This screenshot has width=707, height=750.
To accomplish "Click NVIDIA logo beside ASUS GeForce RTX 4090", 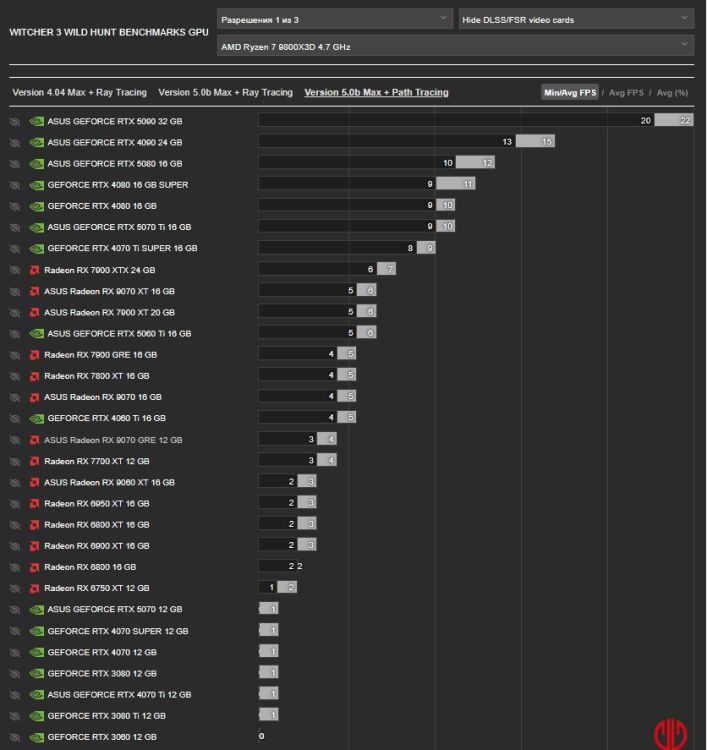I will [37, 143].
